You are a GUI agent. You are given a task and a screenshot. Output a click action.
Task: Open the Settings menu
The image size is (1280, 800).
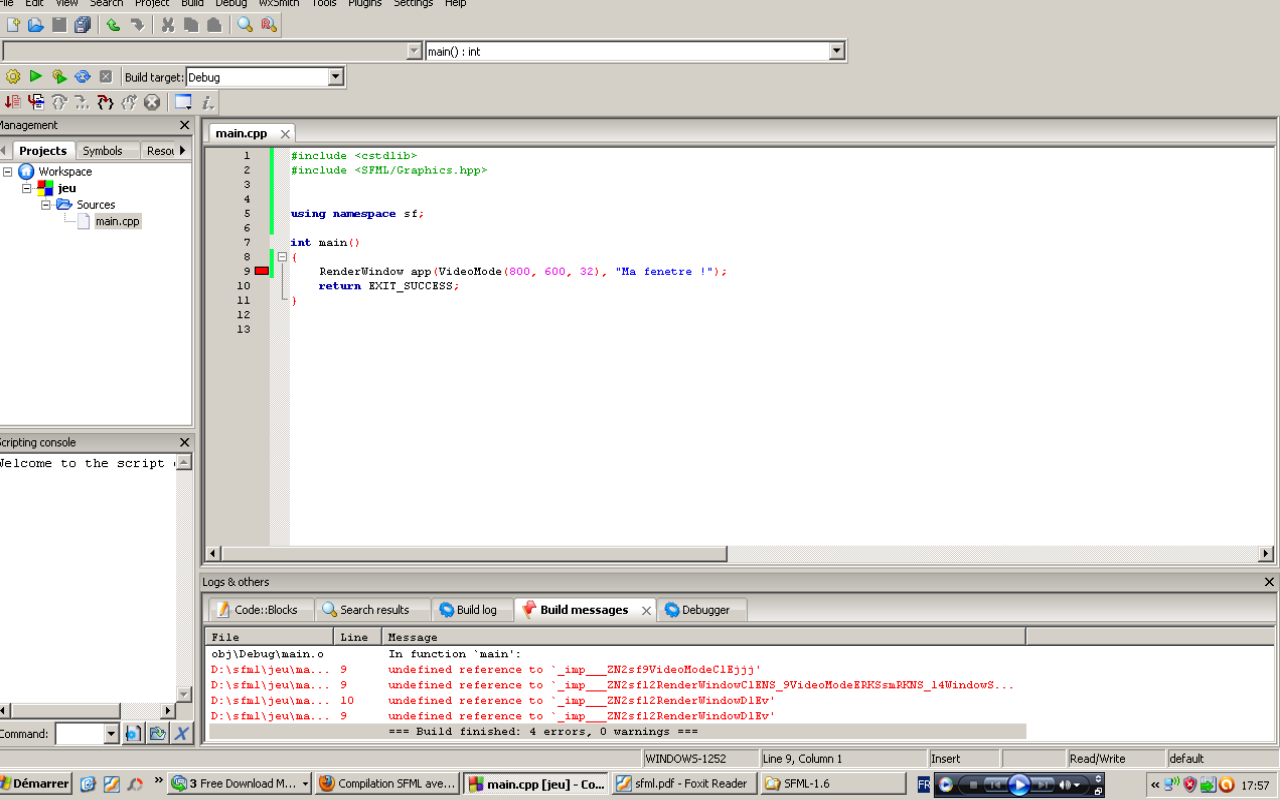coord(413,4)
